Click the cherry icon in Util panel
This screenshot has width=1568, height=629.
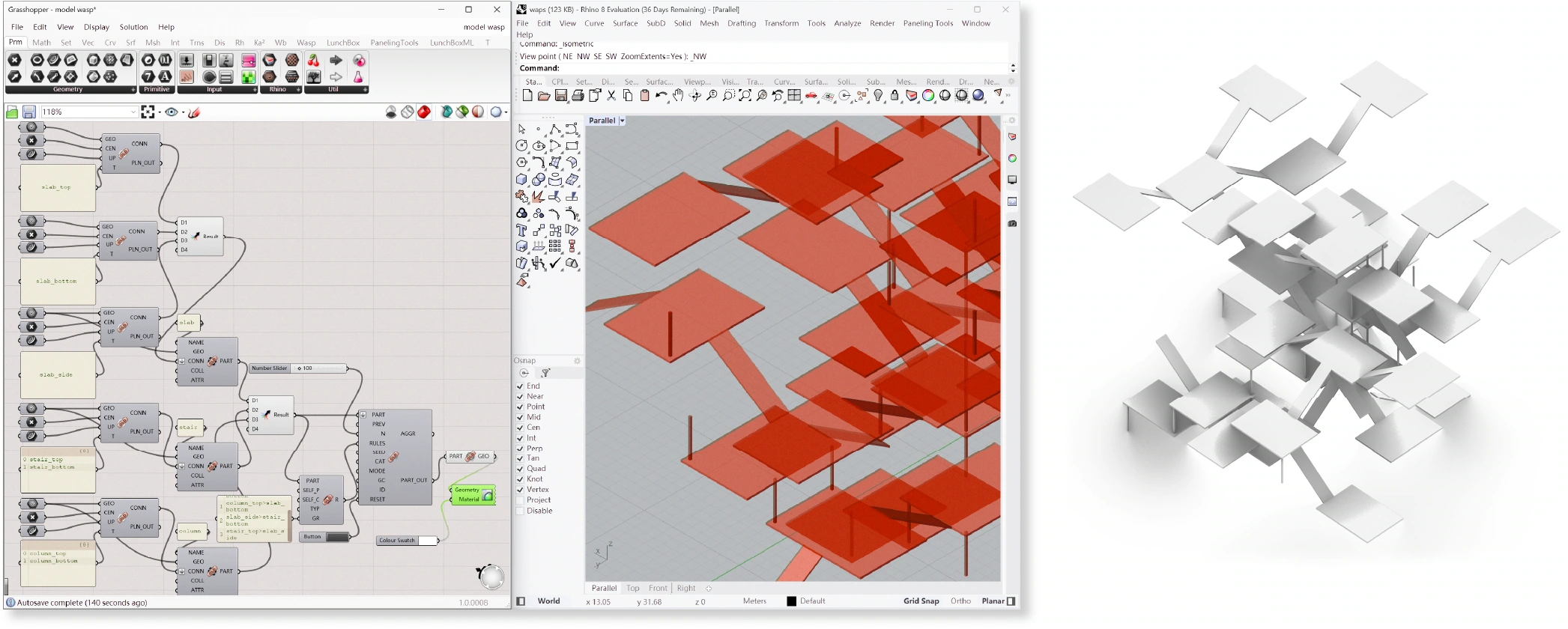tap(314, 60)
